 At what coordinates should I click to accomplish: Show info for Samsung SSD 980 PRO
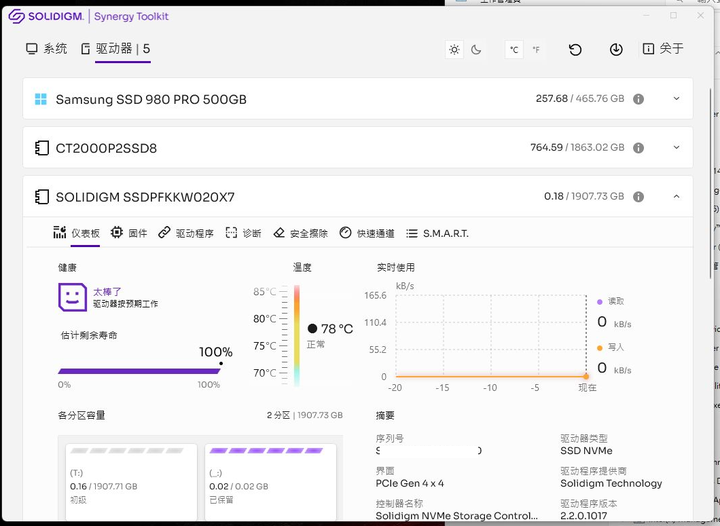[638, 99]
